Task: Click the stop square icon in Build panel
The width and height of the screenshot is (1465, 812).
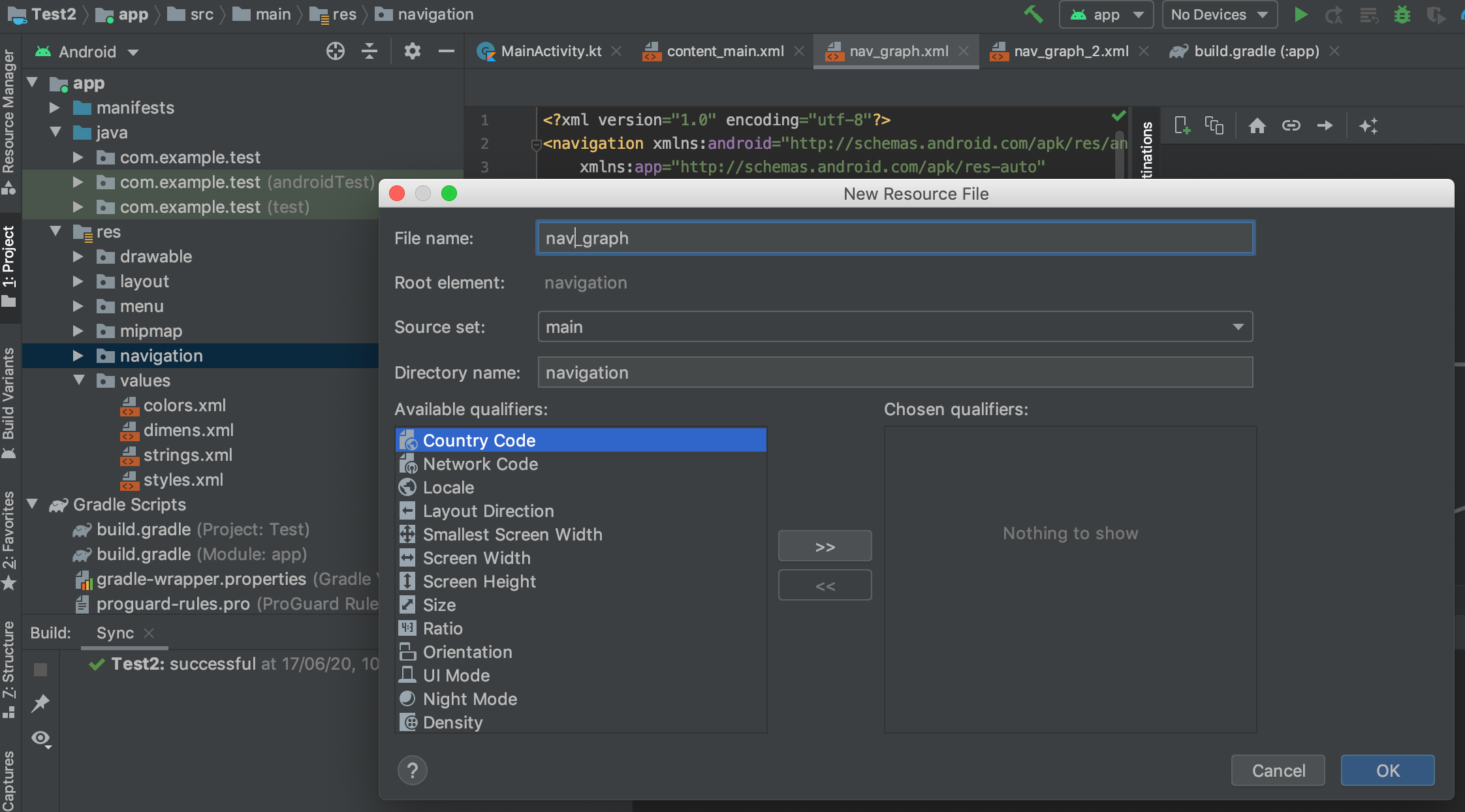Action: click(x=40, y=669)
